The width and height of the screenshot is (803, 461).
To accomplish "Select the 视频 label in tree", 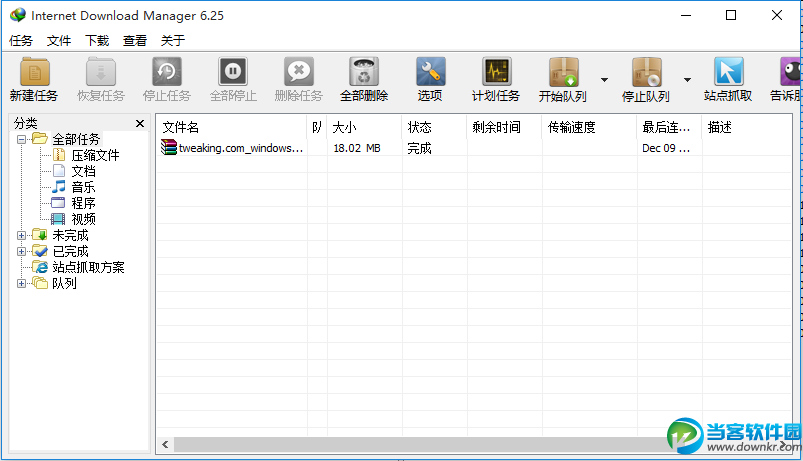I will pos(83,219).
